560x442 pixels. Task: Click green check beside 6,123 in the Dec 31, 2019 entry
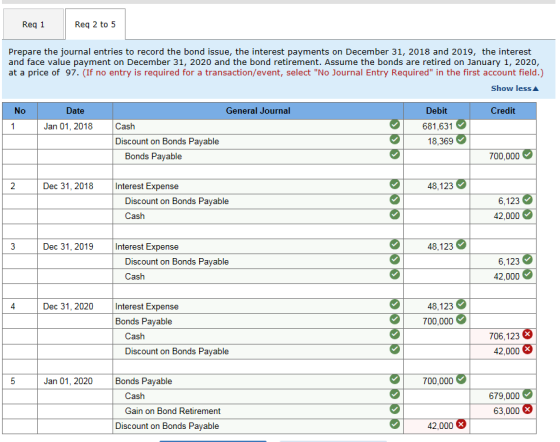[528, 260]
